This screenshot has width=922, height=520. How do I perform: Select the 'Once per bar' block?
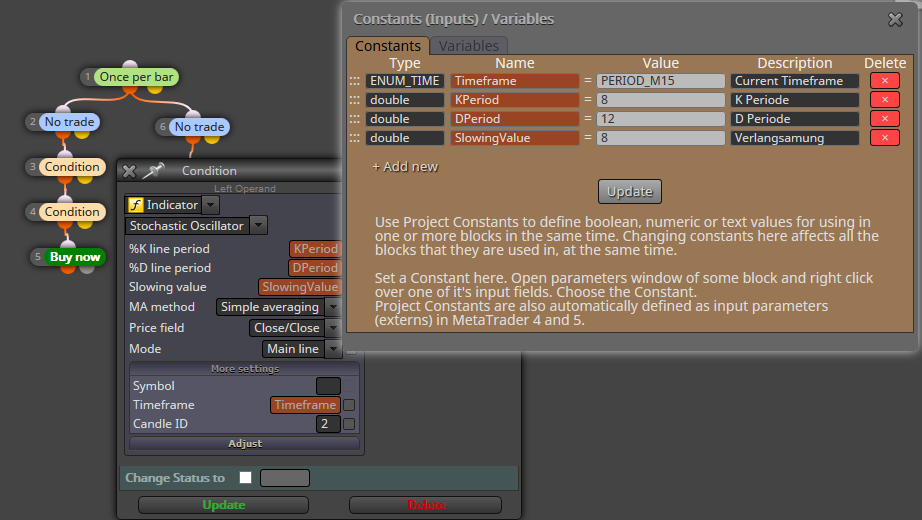click(136, 77)
